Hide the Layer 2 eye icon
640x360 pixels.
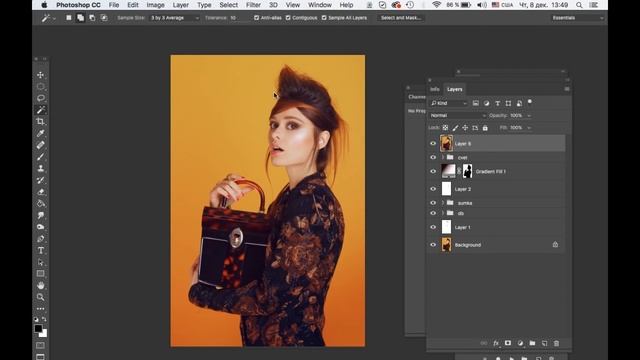click(x=433, y=189)
